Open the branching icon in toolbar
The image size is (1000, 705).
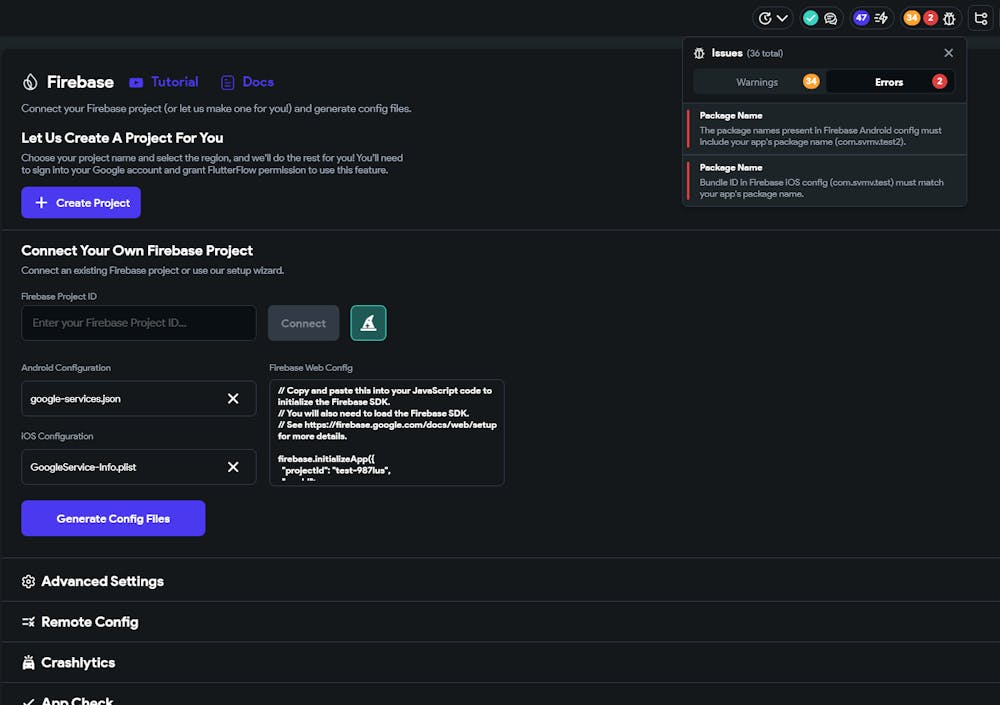(980, 18)
